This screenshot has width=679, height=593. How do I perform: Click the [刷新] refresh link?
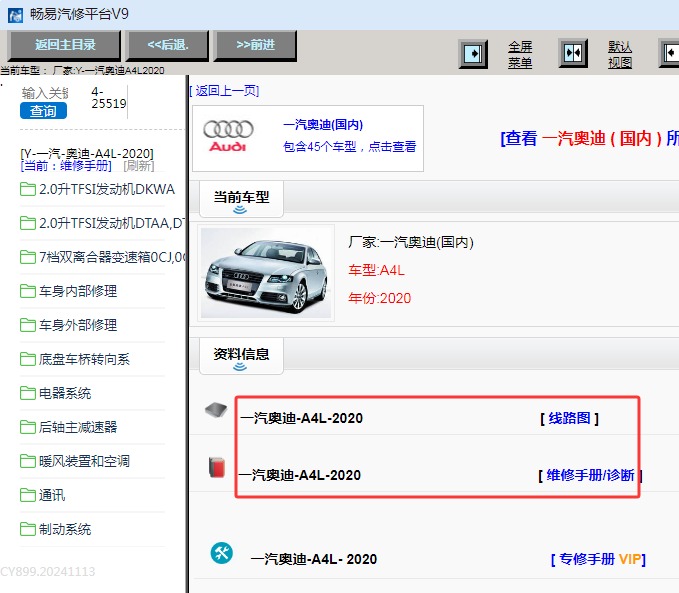point(139,165)
